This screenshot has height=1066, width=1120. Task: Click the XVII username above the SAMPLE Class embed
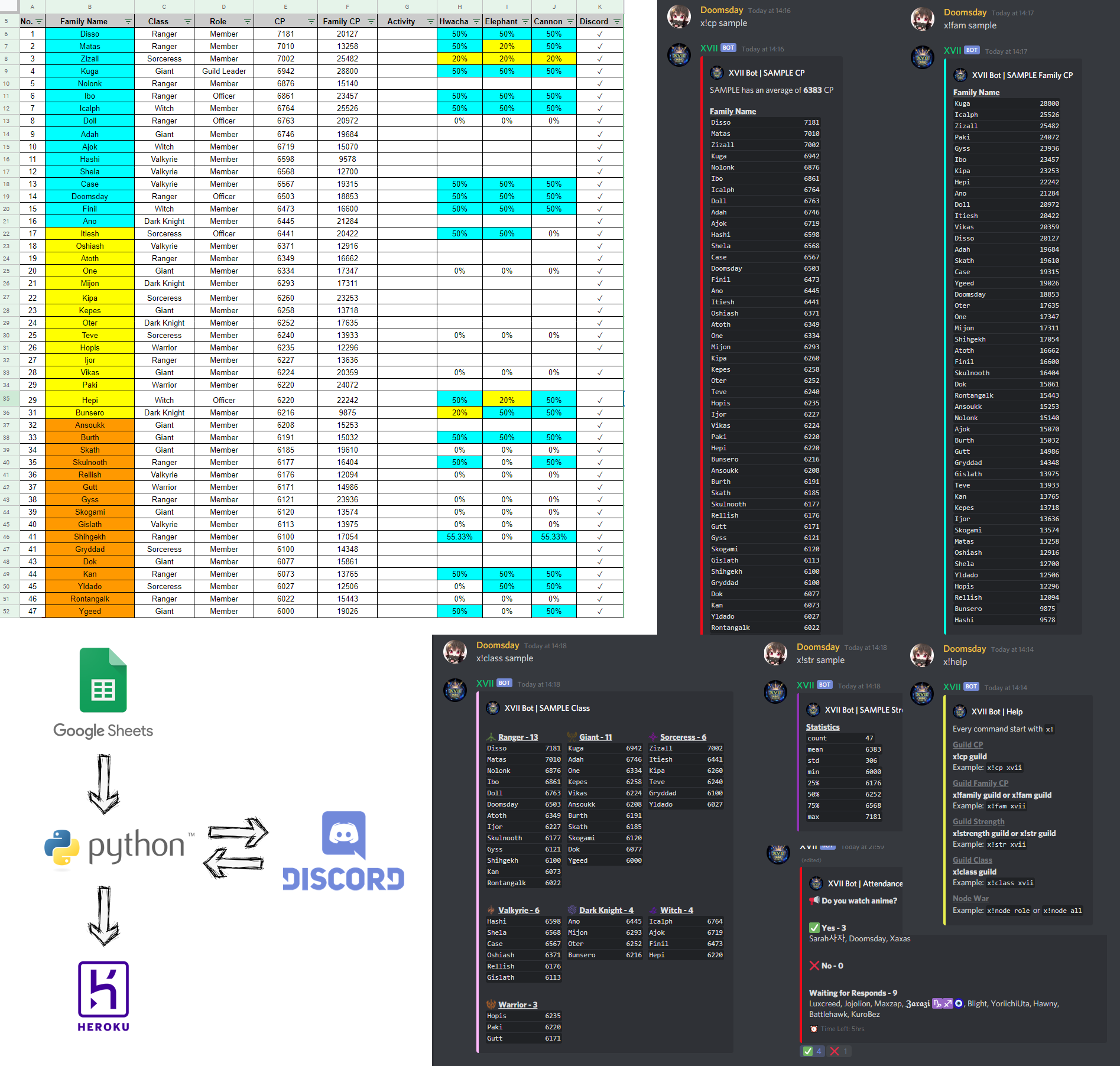click(485, 683)
